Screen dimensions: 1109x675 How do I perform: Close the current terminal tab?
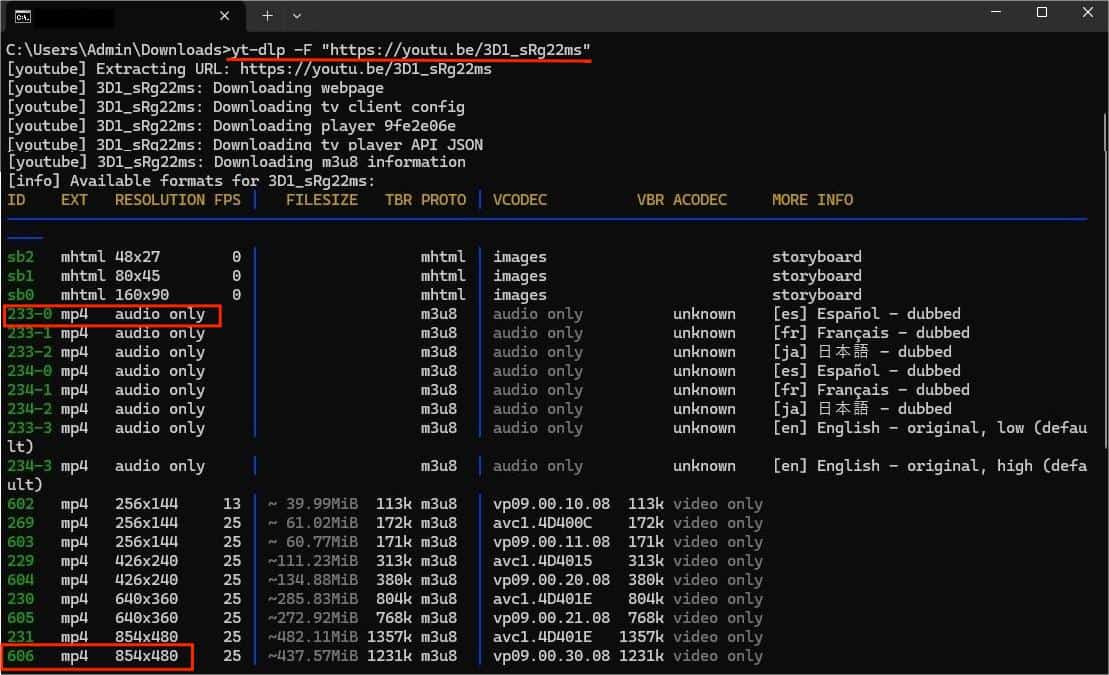pos(225,16)
